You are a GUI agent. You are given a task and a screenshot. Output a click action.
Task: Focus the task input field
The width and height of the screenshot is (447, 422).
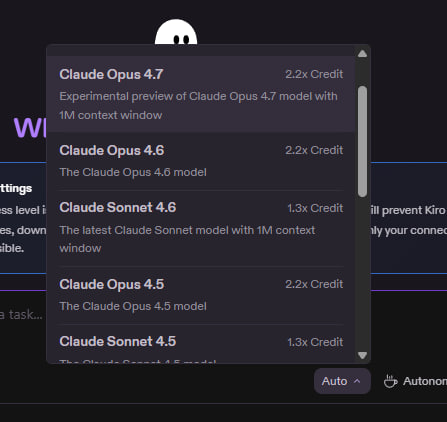(x=22, y=314)
